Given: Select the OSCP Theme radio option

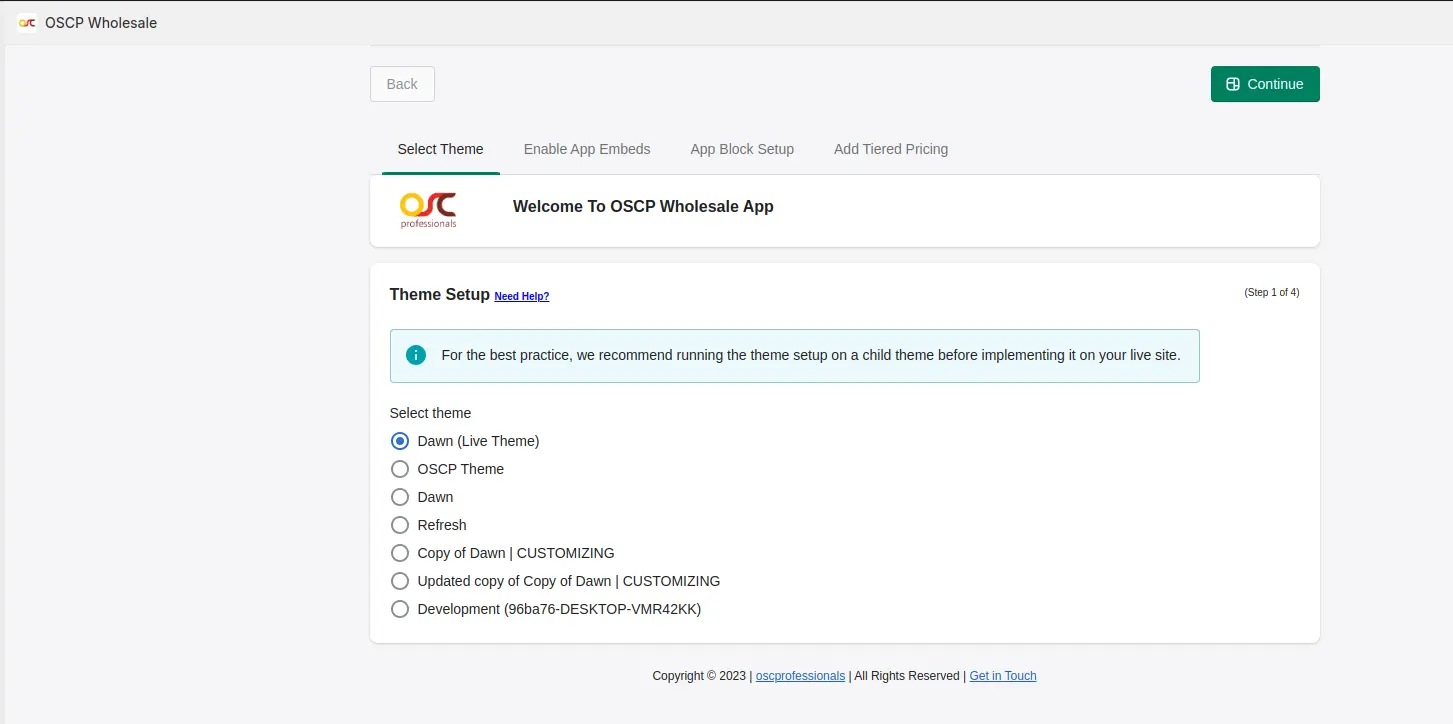Looking at the screenshot, I should point(400,469).
